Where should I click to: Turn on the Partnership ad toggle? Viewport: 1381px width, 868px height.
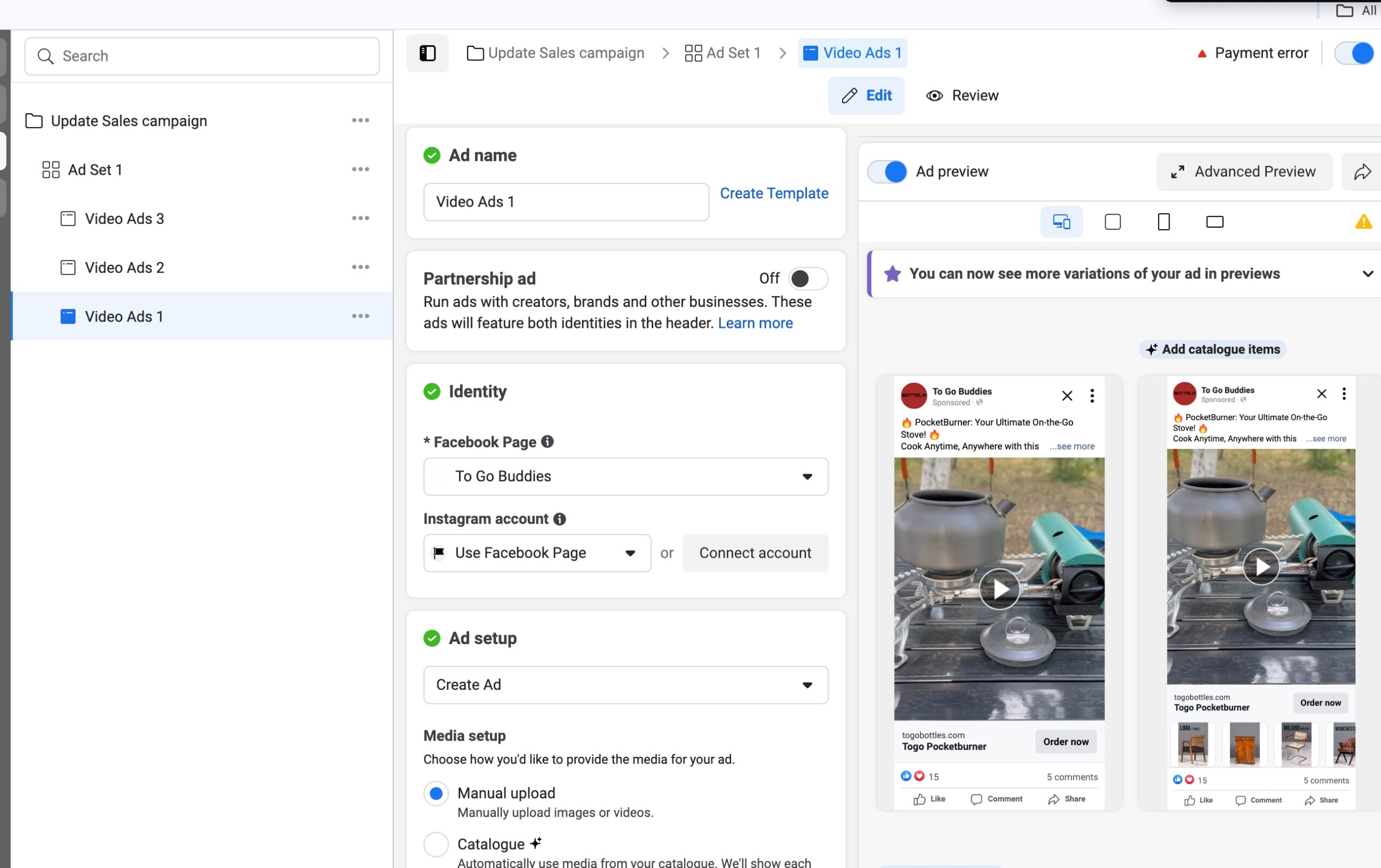click(x=808, y=279)
